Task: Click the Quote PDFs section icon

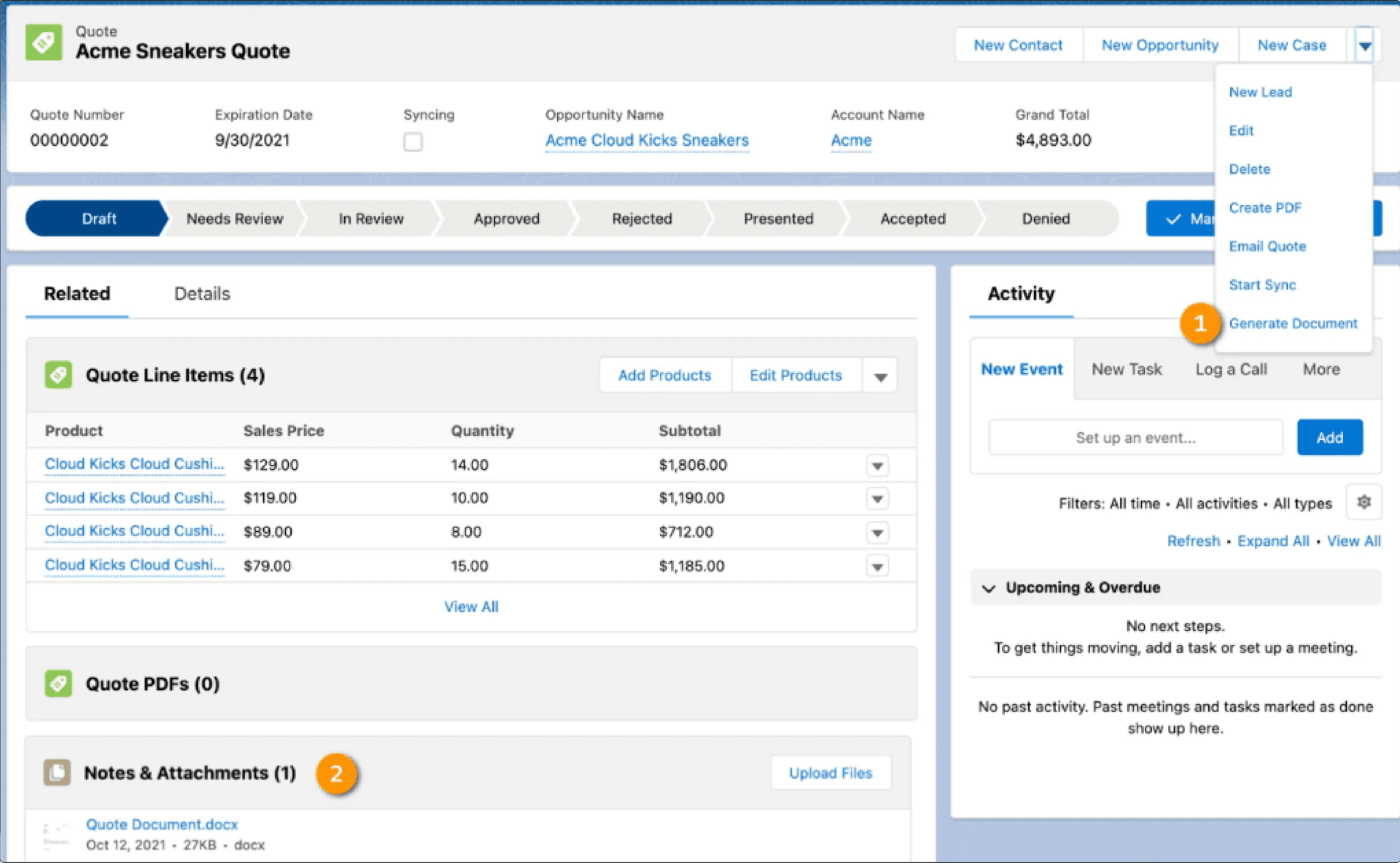Action: pyautogui.click(x=58, y=684)
